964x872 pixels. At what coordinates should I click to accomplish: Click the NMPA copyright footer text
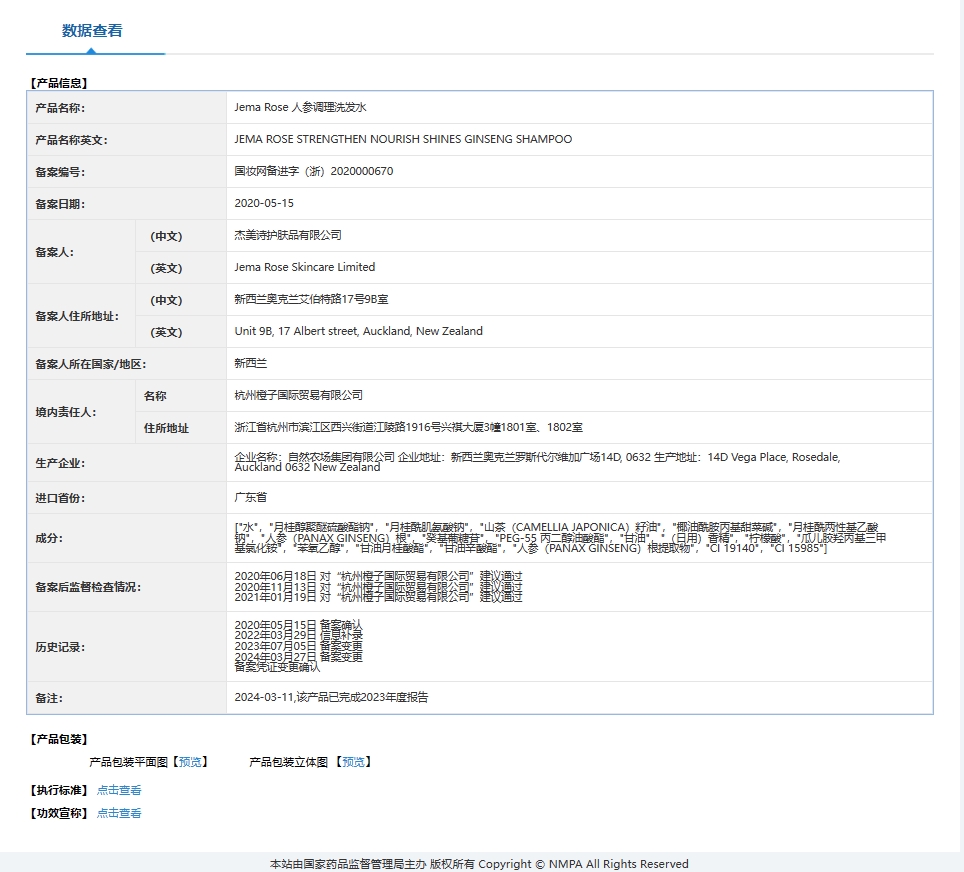click(x=479, y=863)
